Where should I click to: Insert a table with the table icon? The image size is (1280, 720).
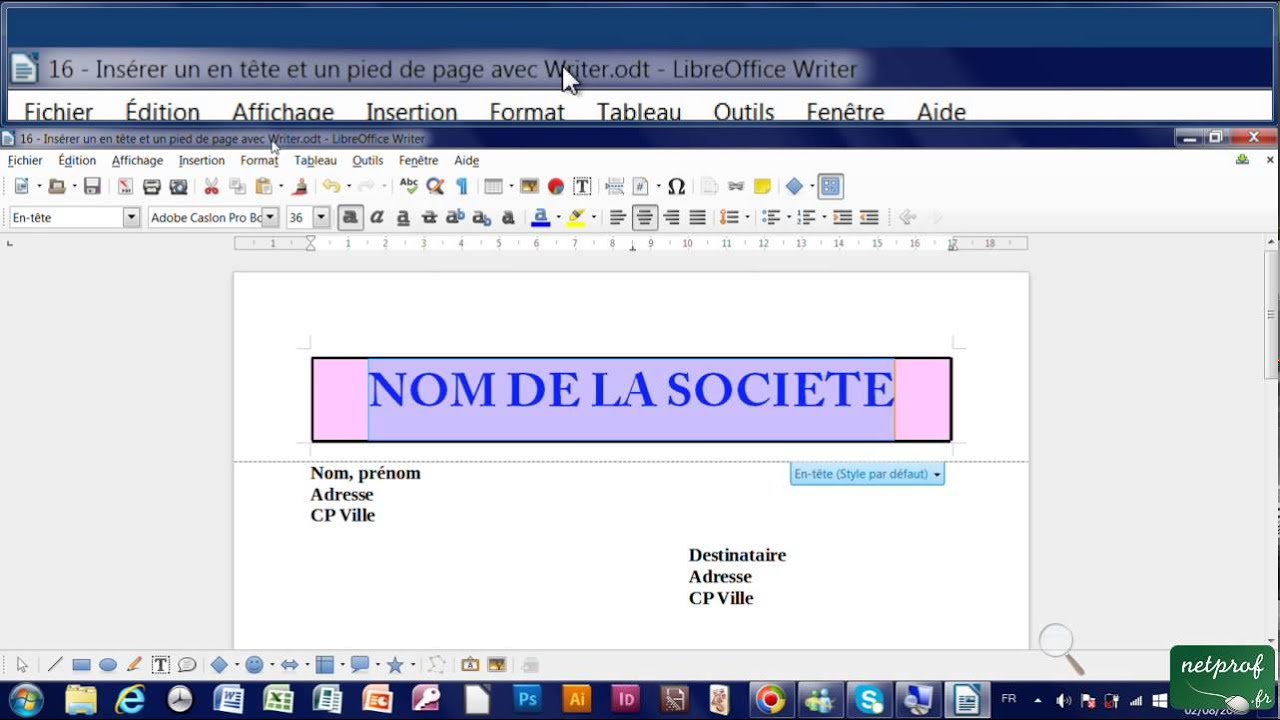[493, 186]
